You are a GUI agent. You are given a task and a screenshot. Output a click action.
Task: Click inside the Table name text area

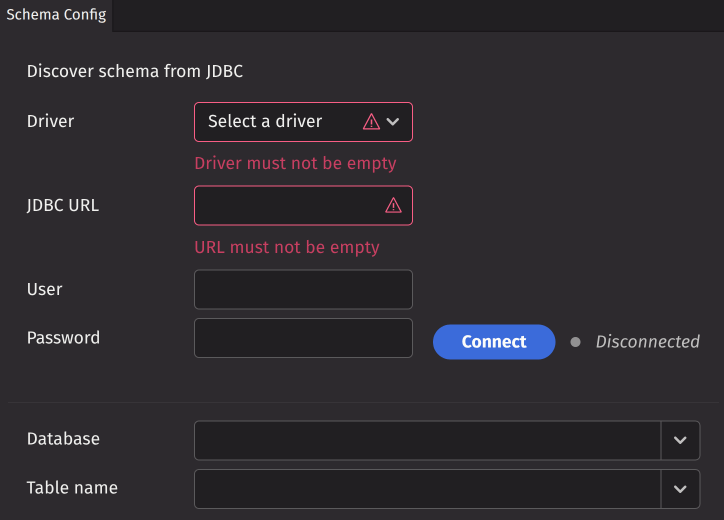pyautogui.click(x=427, y=489)
